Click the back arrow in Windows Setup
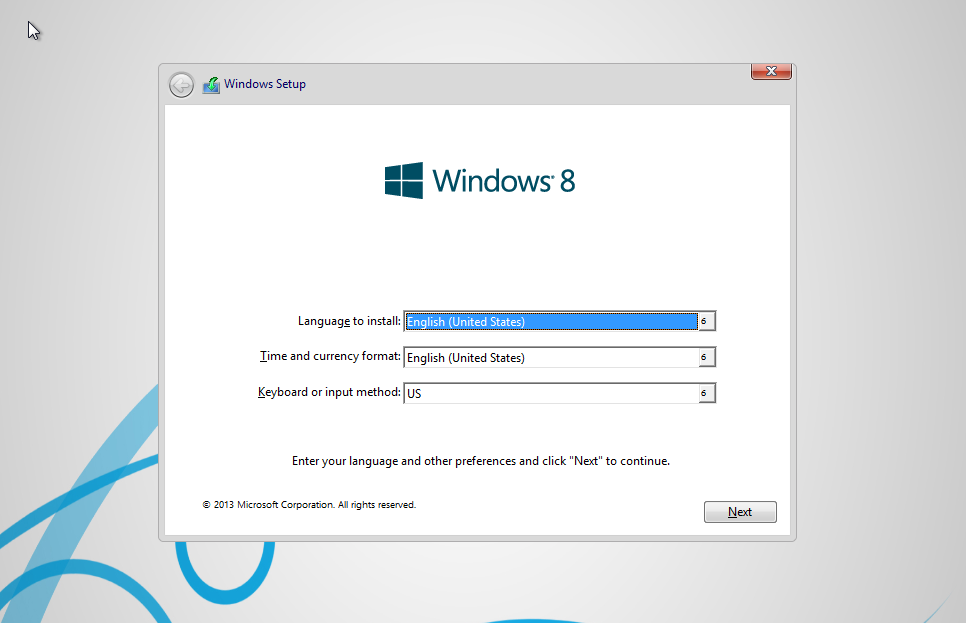 click(x=181, y=85)
